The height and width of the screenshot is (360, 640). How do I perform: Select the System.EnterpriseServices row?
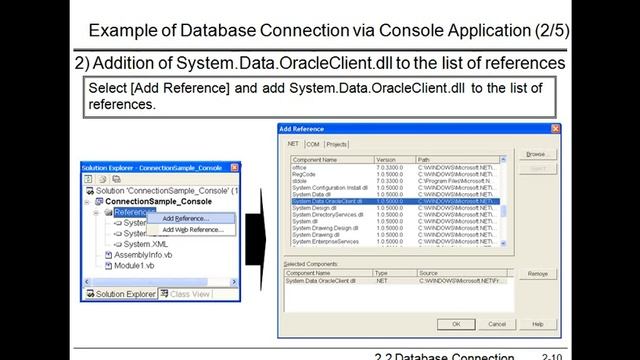pyautogui.click(x=396, y=242)
